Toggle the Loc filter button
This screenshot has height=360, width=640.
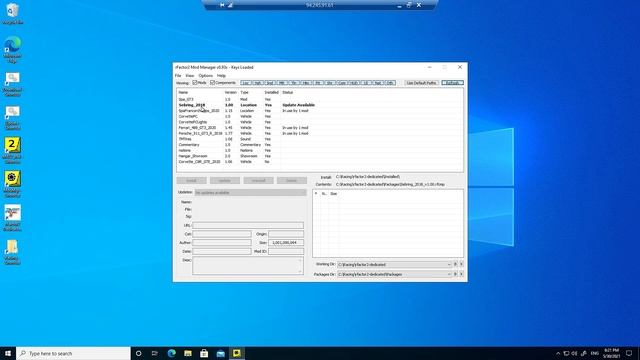tap(245, 83)
